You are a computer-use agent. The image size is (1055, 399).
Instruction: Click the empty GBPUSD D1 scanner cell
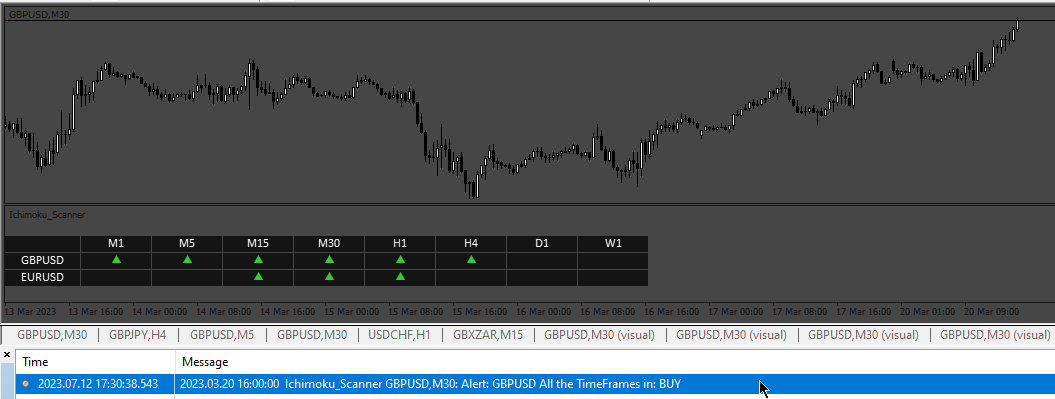[x=542, y=260]
